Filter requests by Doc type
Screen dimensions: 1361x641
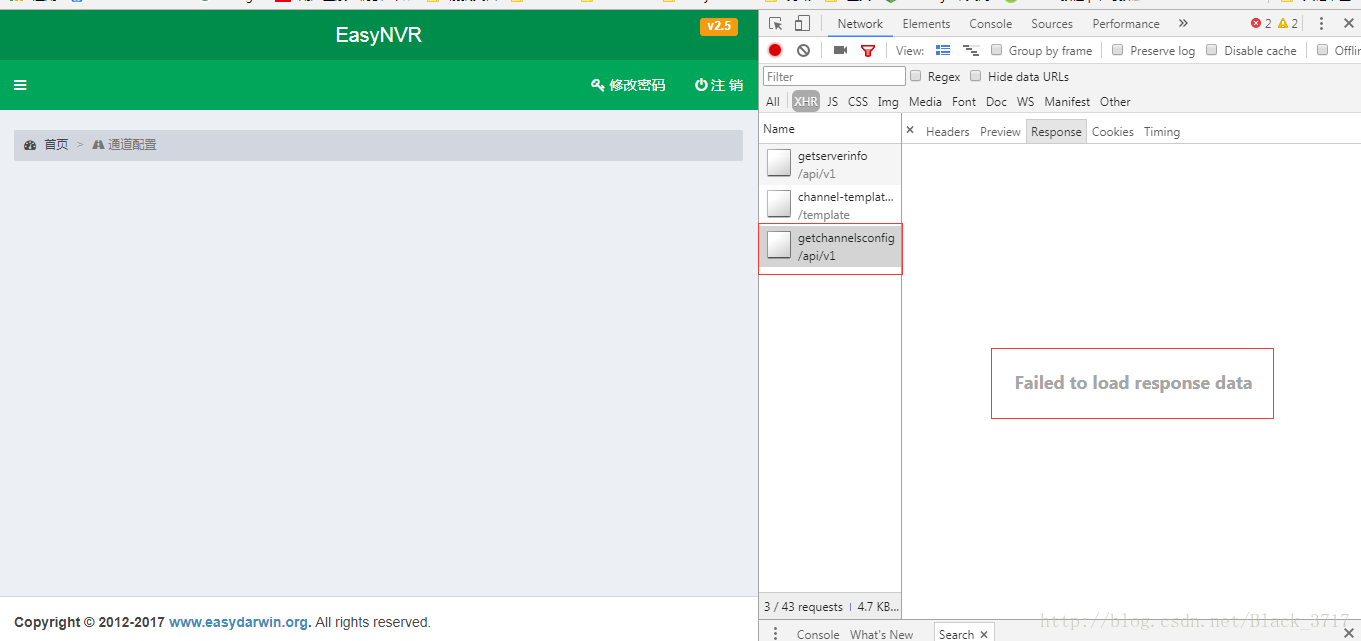pos(996,102)
